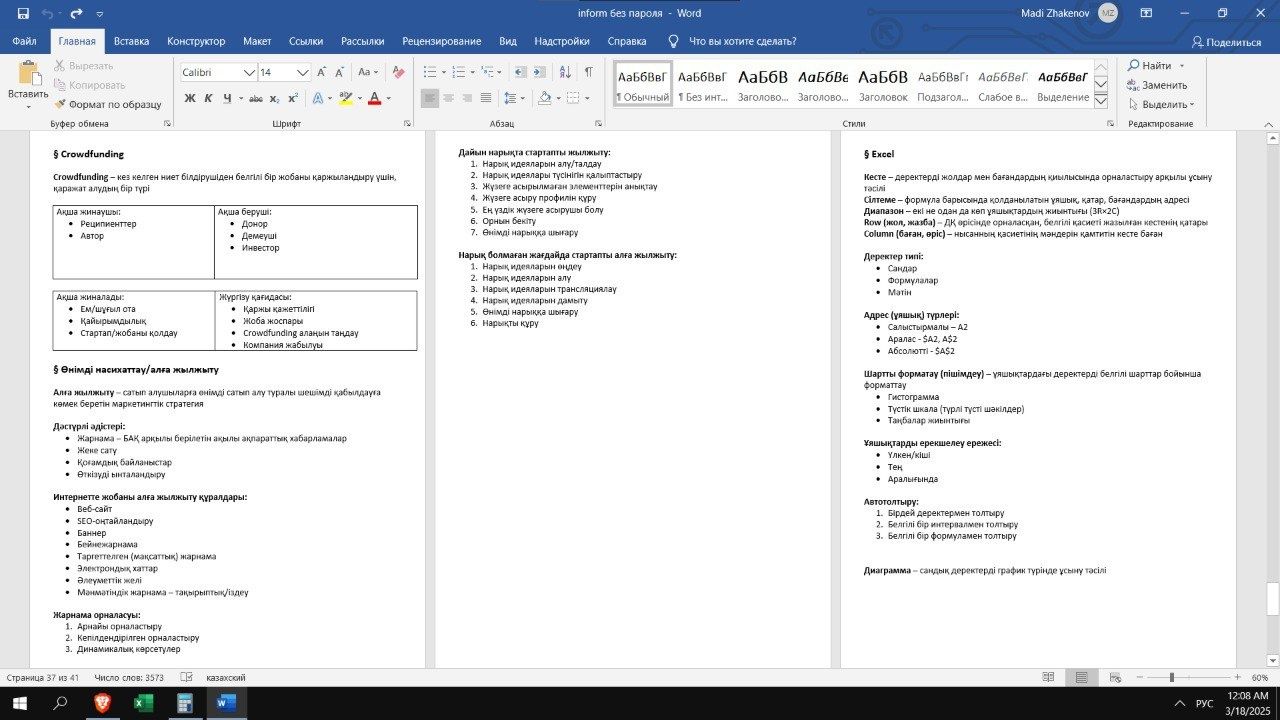The height and width of the screenshot is (720, 1280).
Task: Click the Format Painter brush icon
Action: (60, 104)
